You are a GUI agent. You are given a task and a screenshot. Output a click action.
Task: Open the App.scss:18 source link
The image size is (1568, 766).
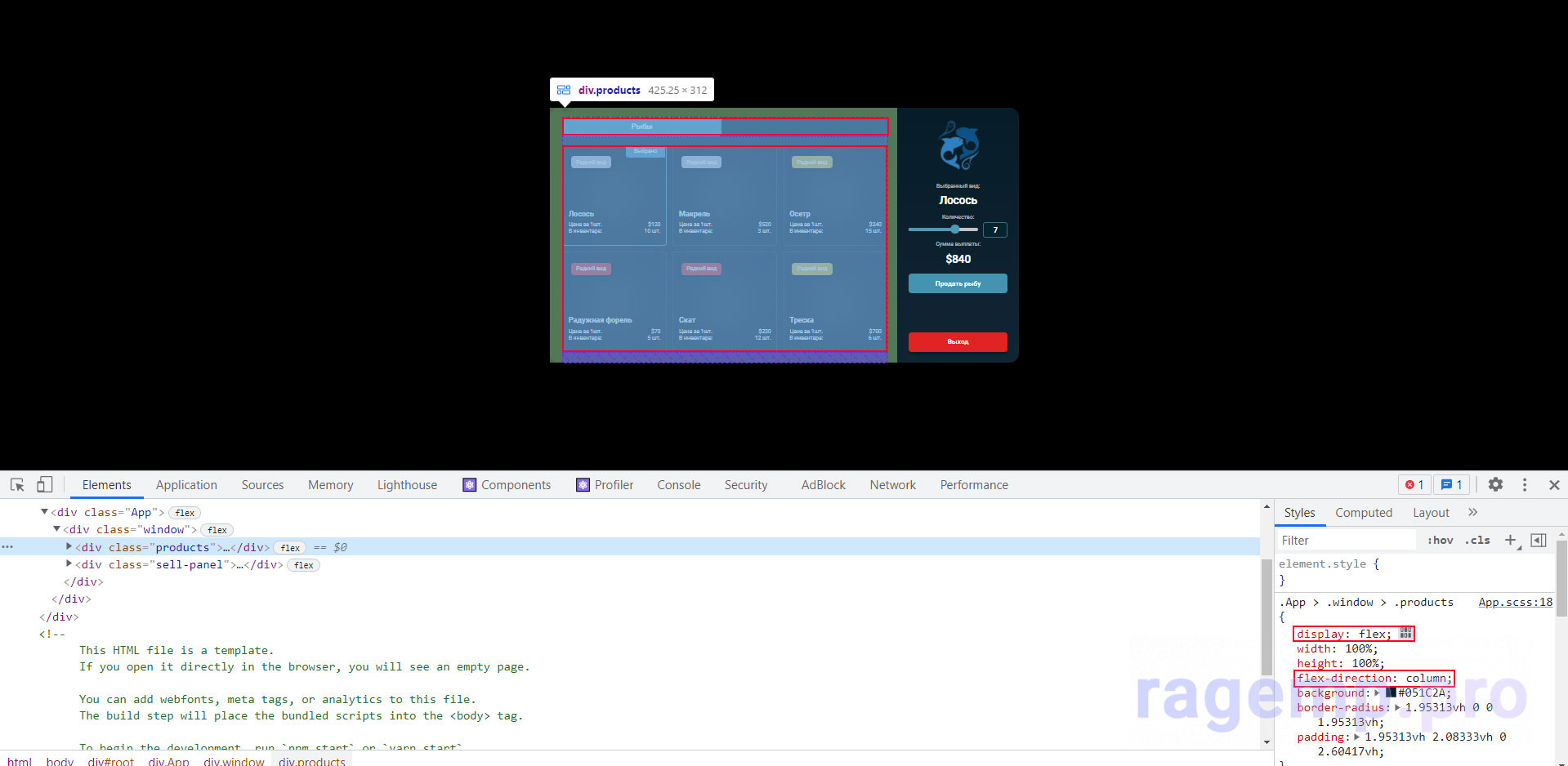tap(1515, 602)
